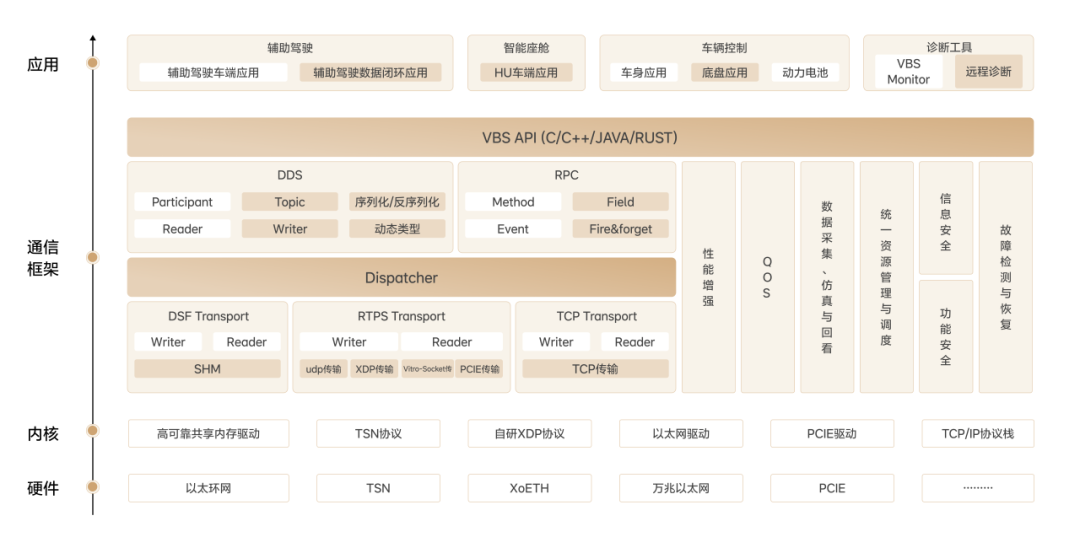Select the 高可靠共享内存驱动 box
The width and height of the screenshot is (1080, 537).
[x=208, y=434]
